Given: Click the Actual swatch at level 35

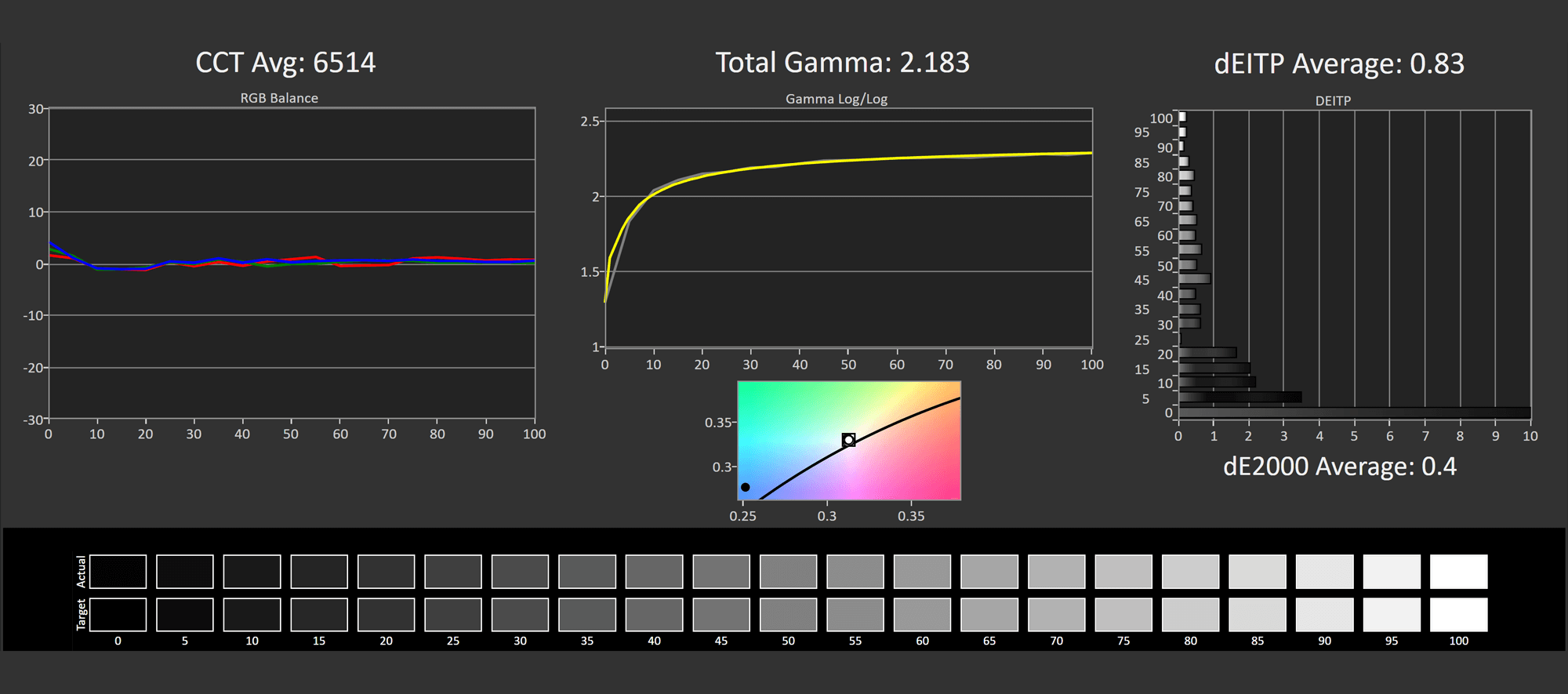Looking at the screenshot, I should pyautogui.click(x=587, y=572).
